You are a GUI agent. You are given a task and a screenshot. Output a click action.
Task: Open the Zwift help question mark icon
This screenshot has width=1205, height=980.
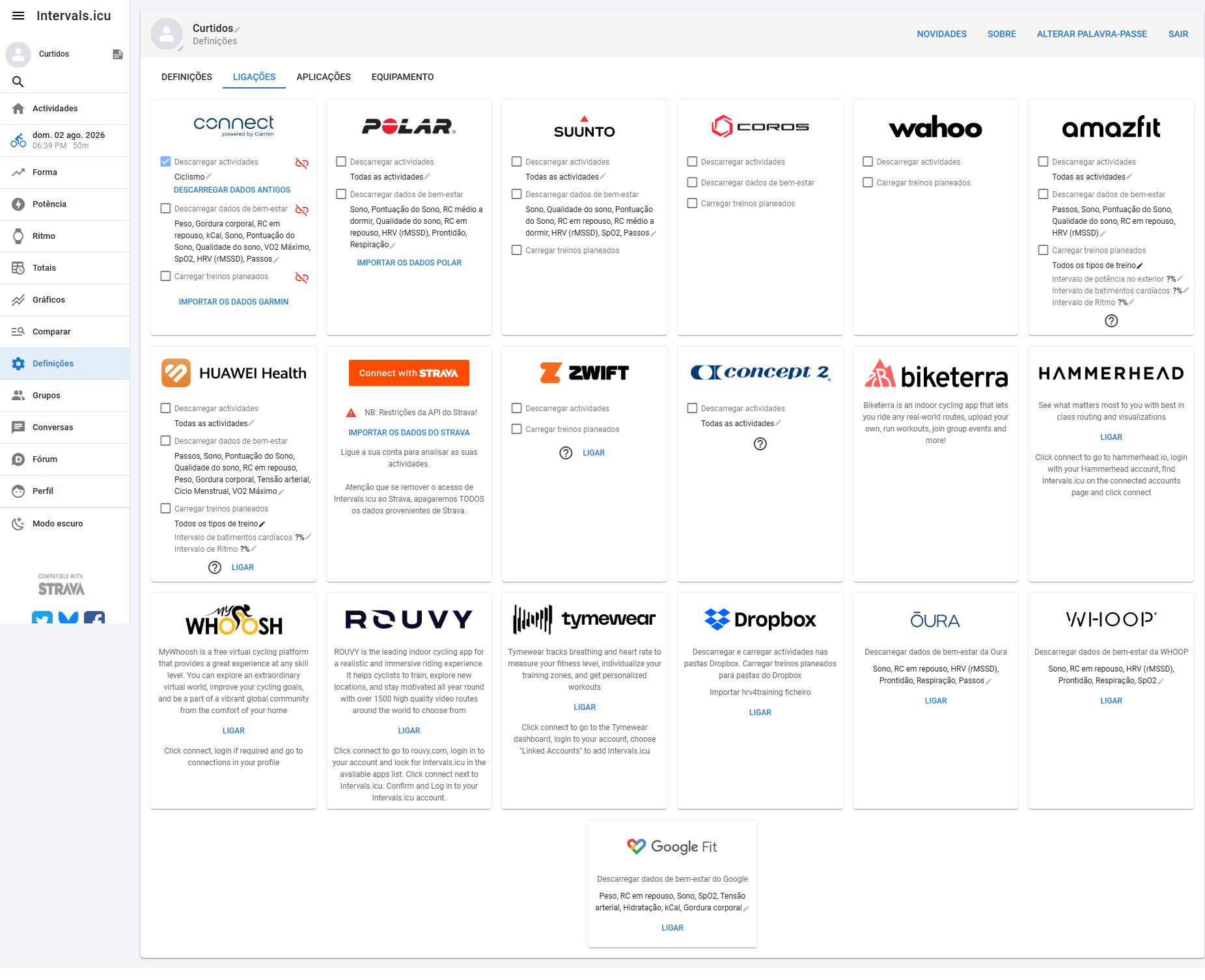pos(566,453)
